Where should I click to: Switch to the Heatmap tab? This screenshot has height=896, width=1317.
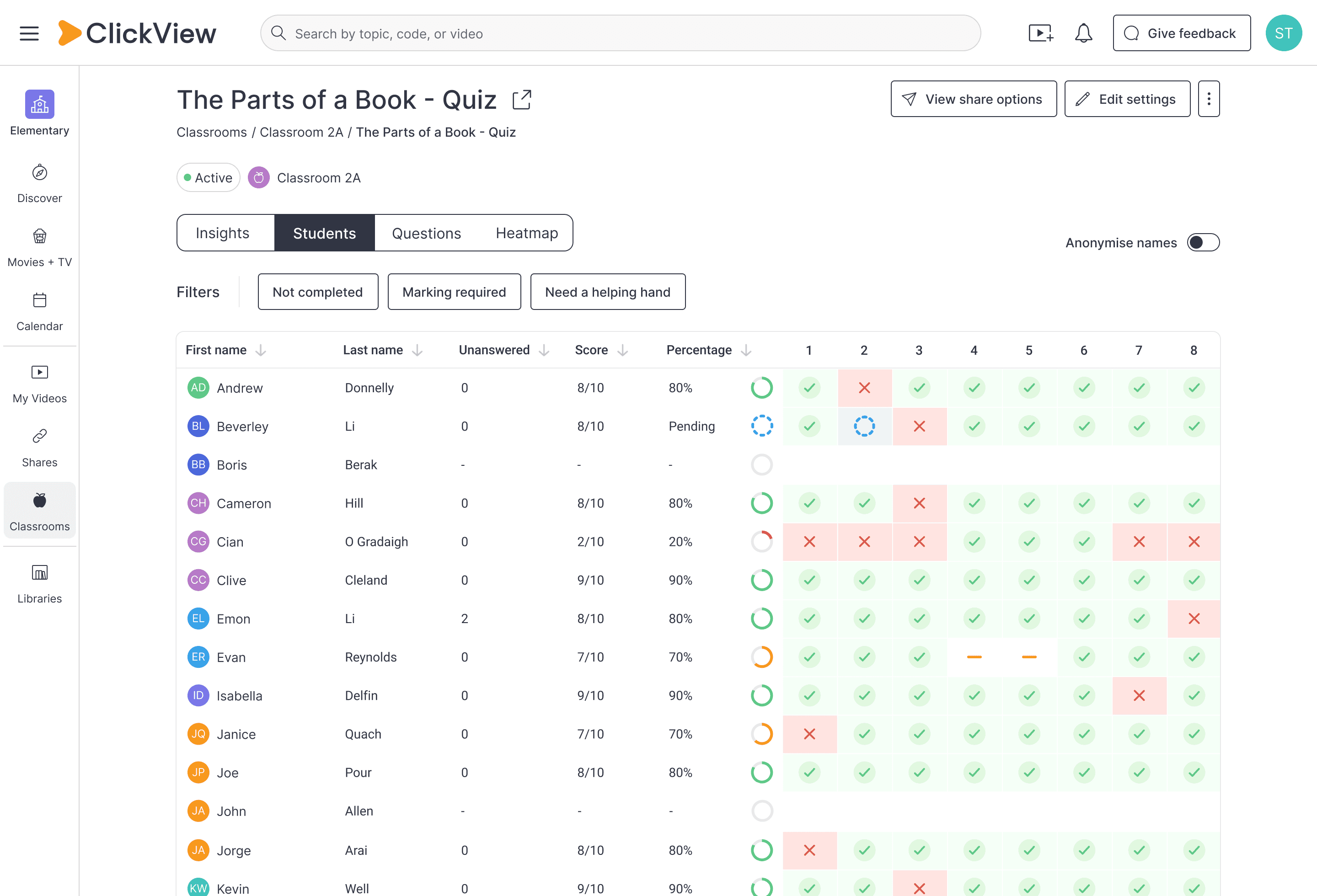[526, 233]
